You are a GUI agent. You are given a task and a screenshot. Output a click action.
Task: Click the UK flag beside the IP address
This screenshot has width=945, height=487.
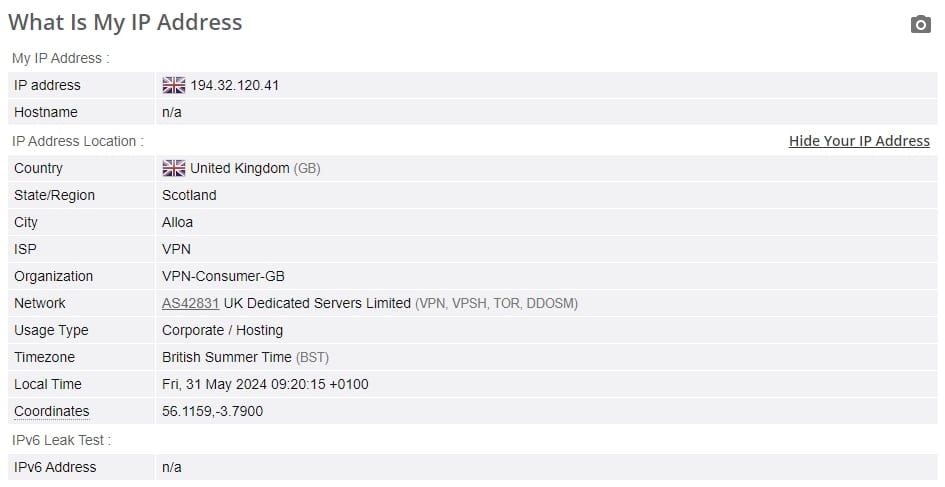pyautogui.click(x=174, y=85)
